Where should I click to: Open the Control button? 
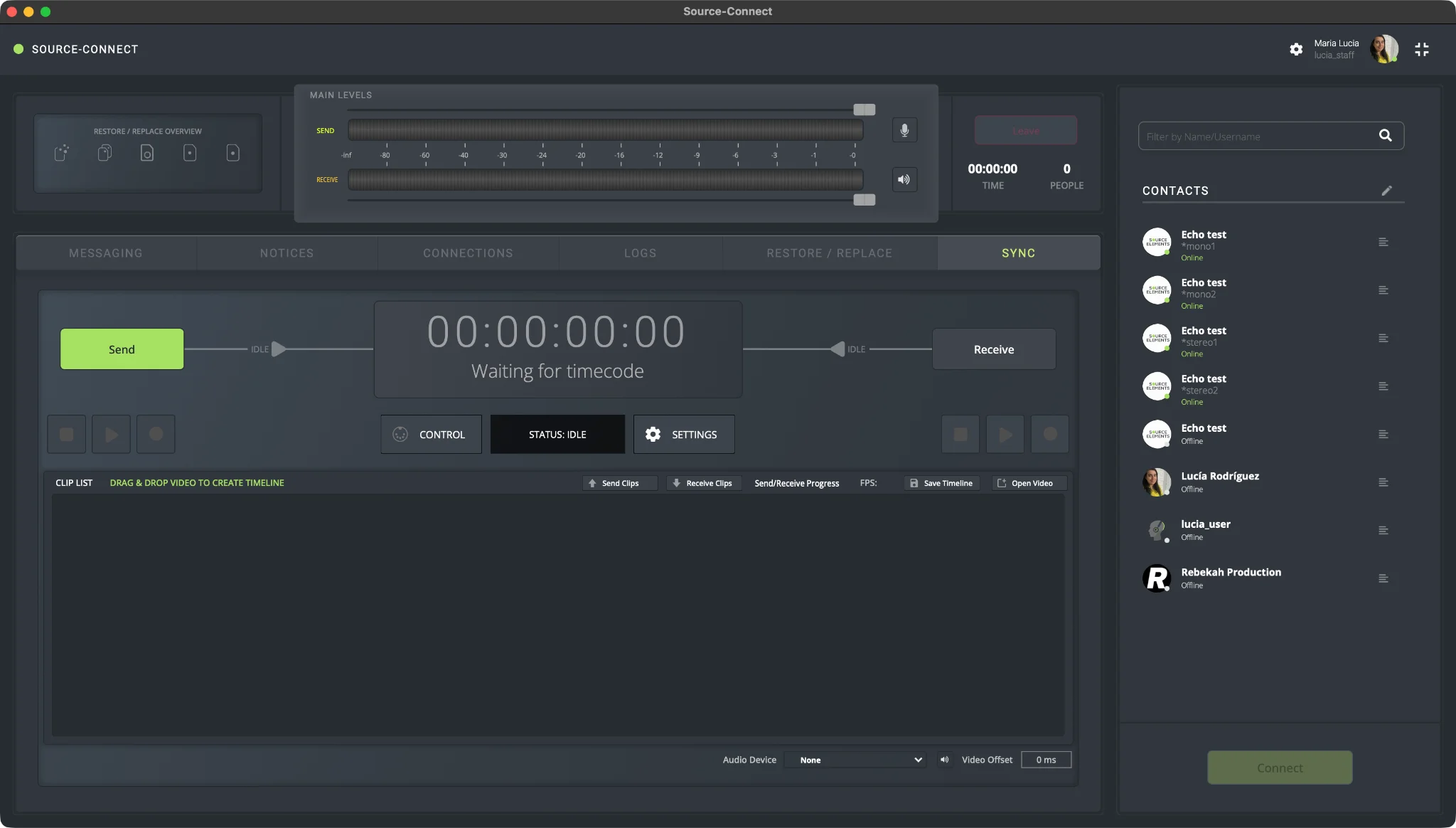[431, 434]
